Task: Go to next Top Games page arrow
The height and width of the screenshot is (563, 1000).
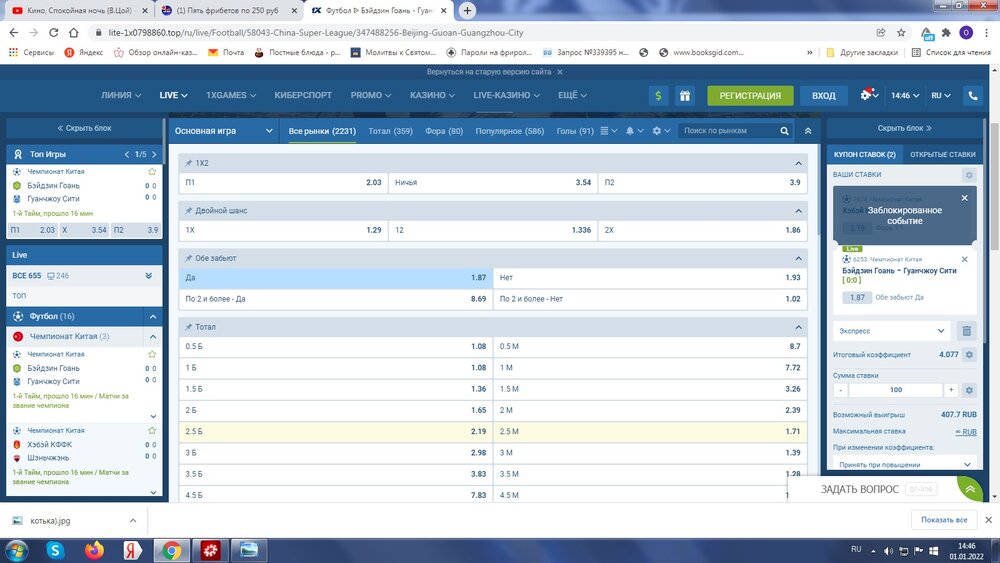Action: tap(154, 154)
